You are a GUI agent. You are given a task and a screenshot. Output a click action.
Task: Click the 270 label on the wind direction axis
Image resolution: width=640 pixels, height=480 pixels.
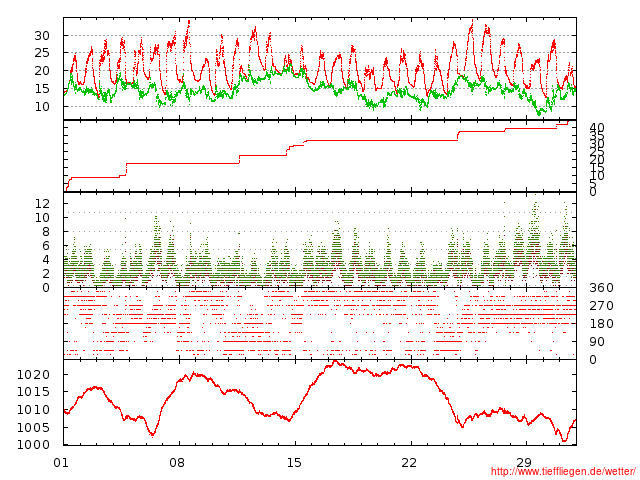click(601, 306)
